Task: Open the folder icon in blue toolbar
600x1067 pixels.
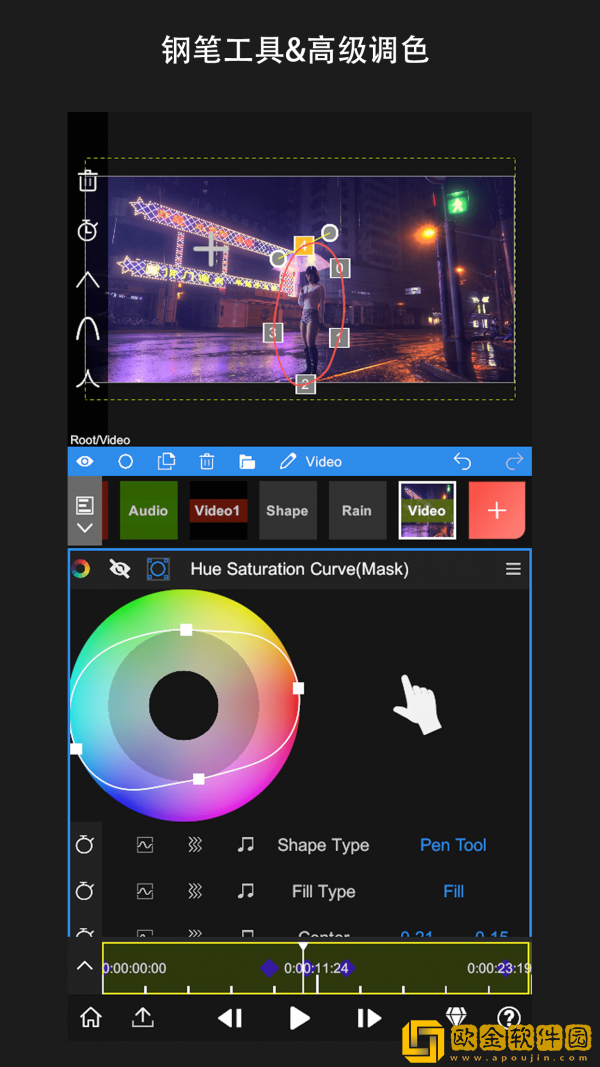Action: click(x=247, y=461)
